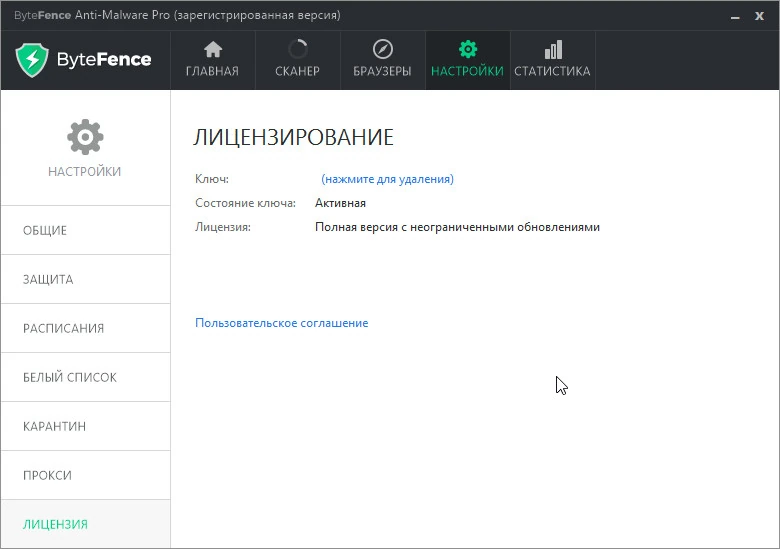780x549 pixels.
Task: Click the Активная key status text
Action: 340,203
